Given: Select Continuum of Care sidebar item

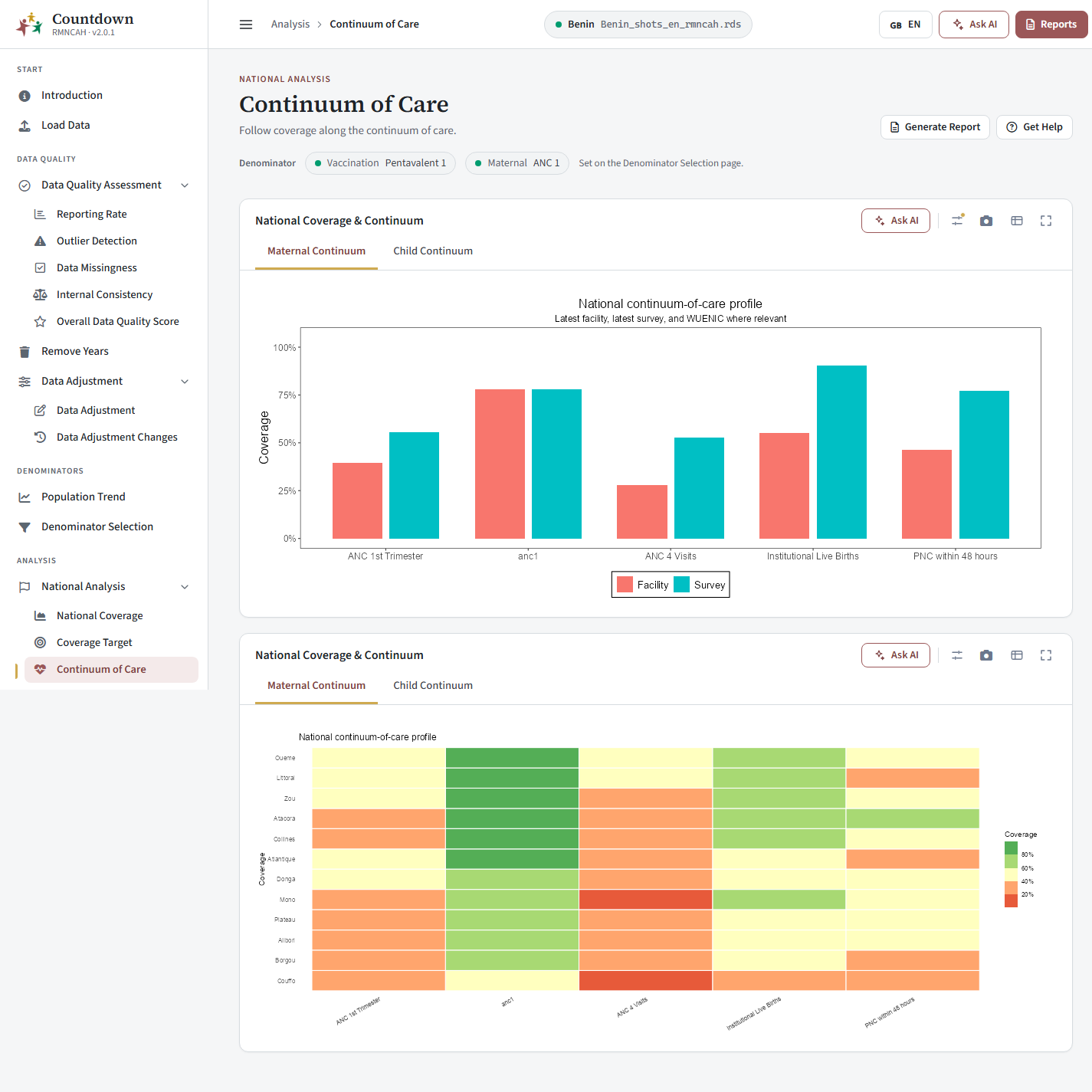Looking at the screenshot, I should click(111, 669).
